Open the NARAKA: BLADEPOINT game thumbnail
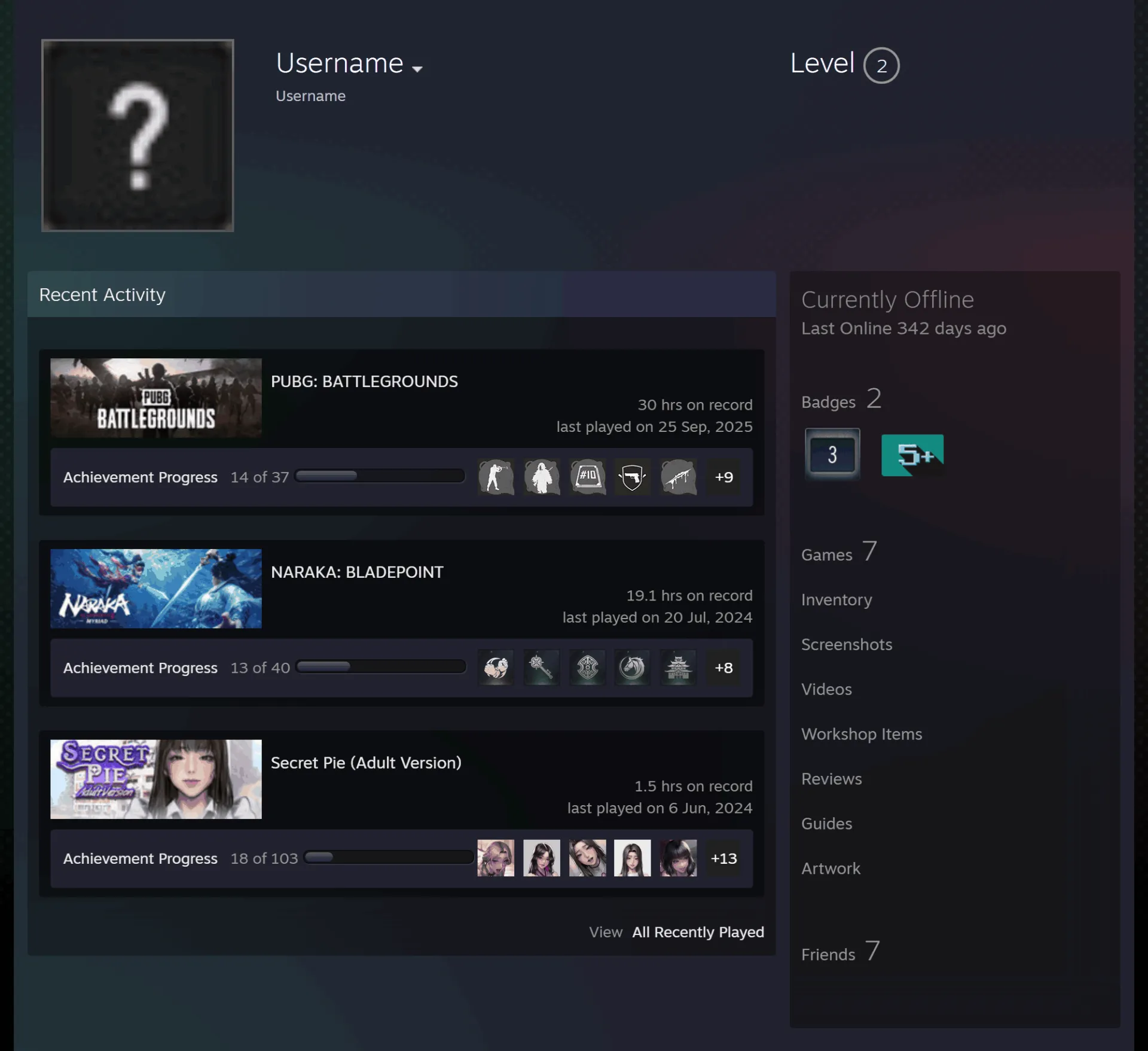The width and height of the screenshot is (1148, 1051). [x=156, y=589]
